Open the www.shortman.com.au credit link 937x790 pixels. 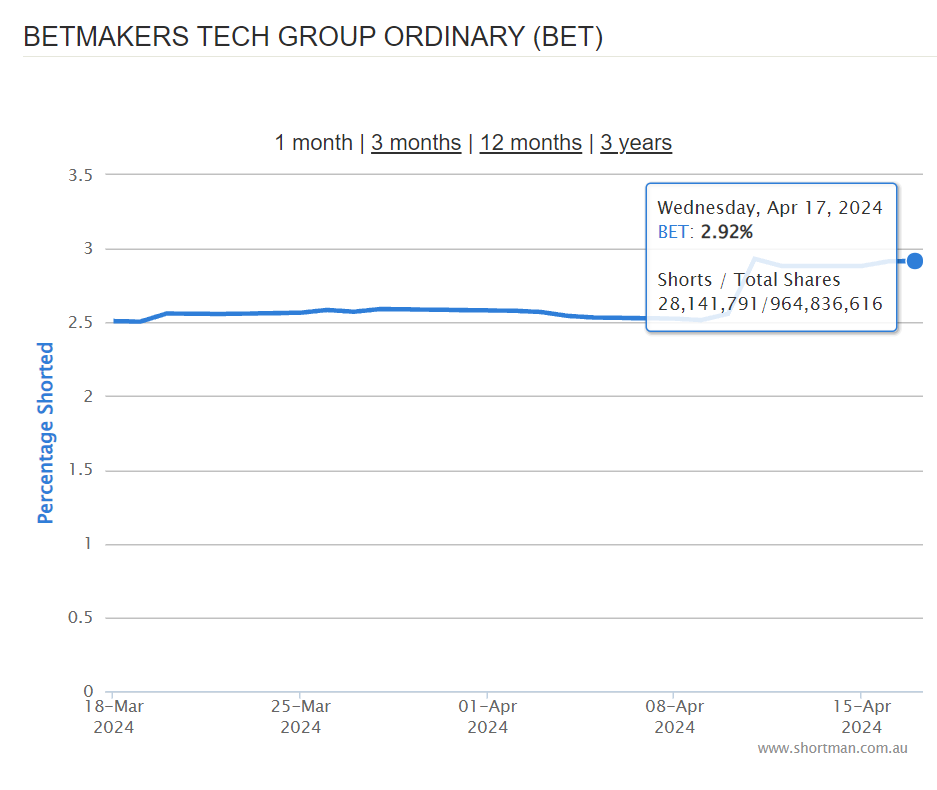832,748
